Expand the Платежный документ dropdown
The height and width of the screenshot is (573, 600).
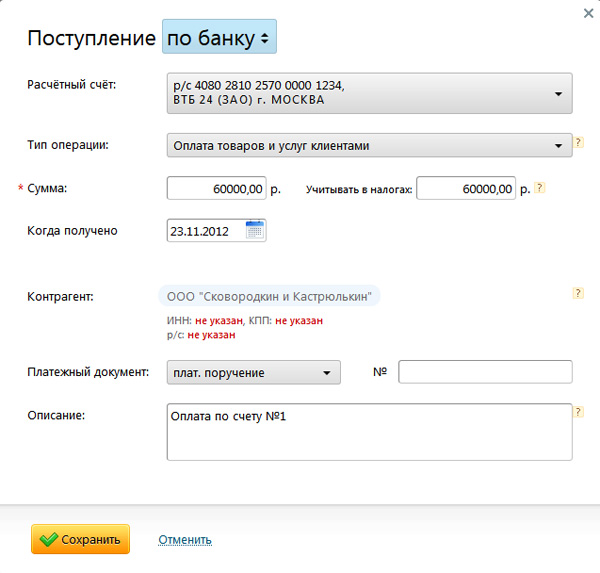click(x=254, y=373)
